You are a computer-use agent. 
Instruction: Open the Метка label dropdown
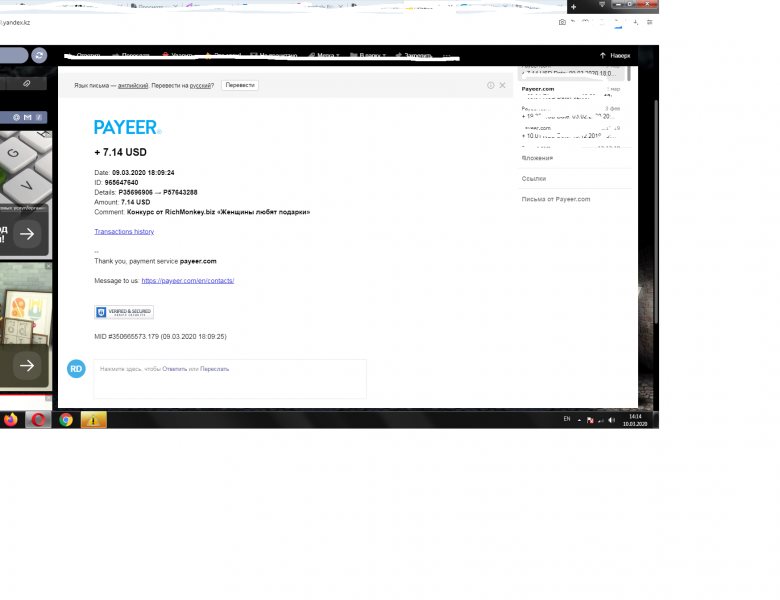[324, 55]
